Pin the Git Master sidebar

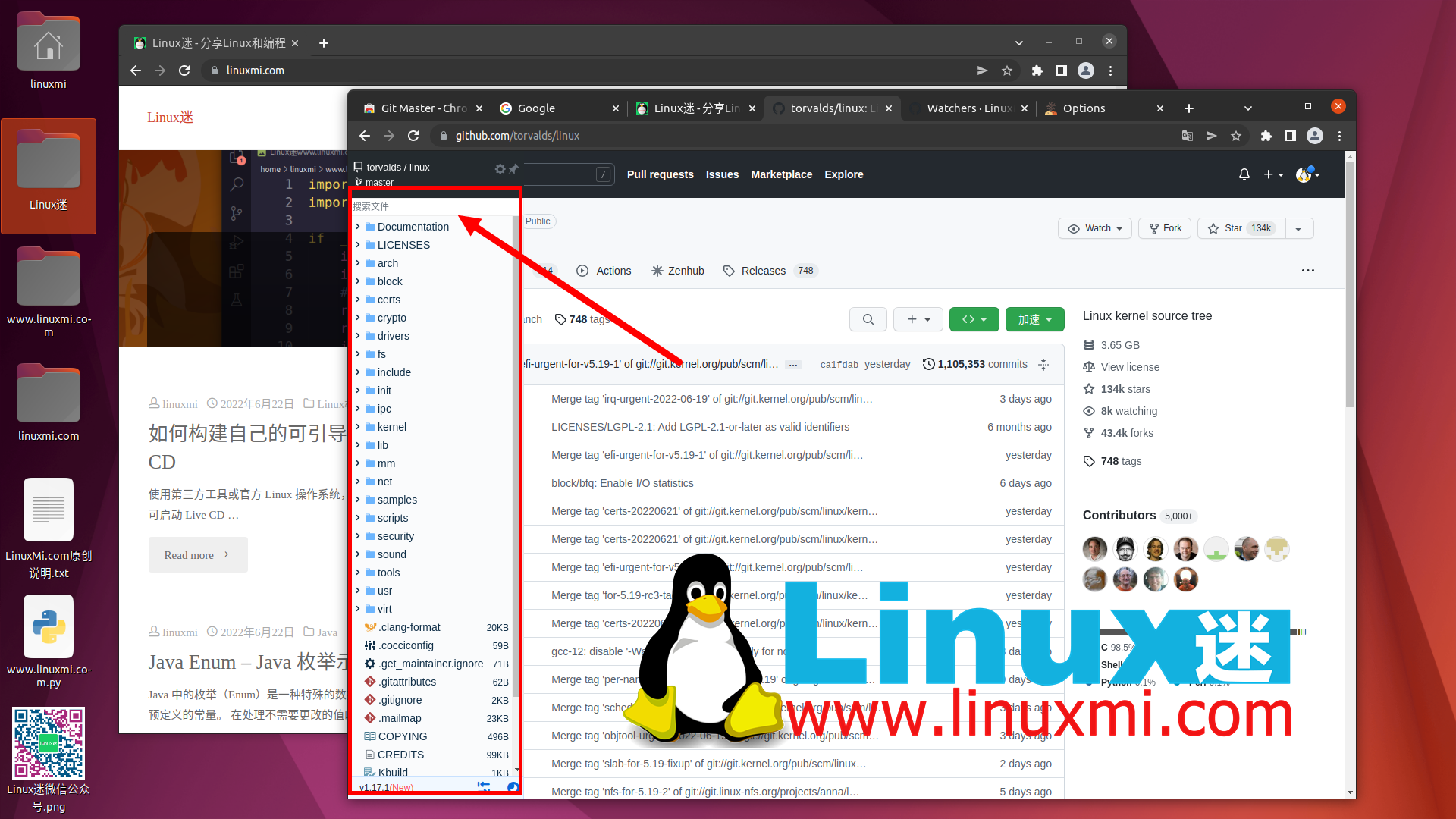point(513,168)
